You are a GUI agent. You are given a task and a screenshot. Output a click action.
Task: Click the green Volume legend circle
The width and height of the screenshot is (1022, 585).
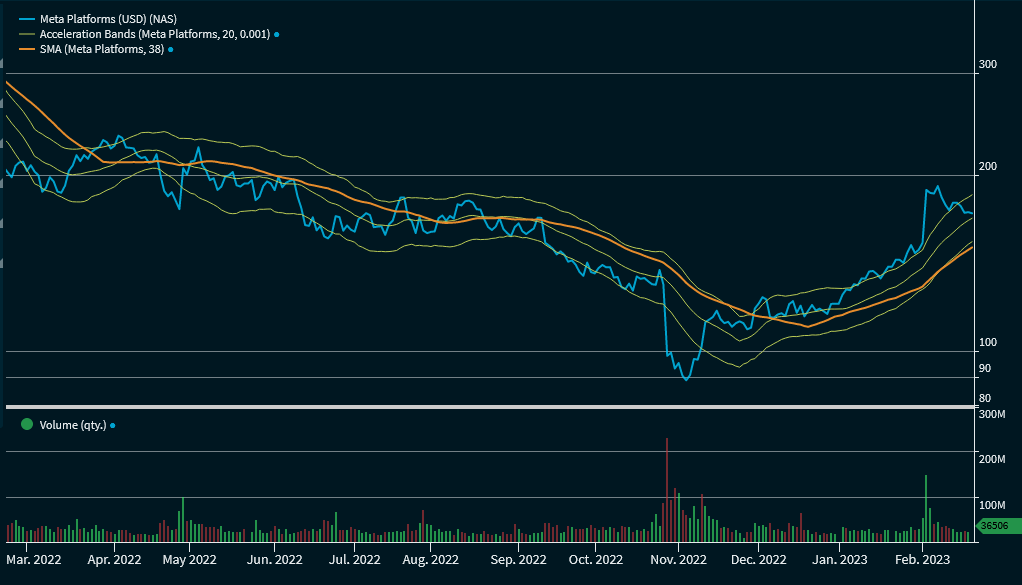(x=26, y=425)
